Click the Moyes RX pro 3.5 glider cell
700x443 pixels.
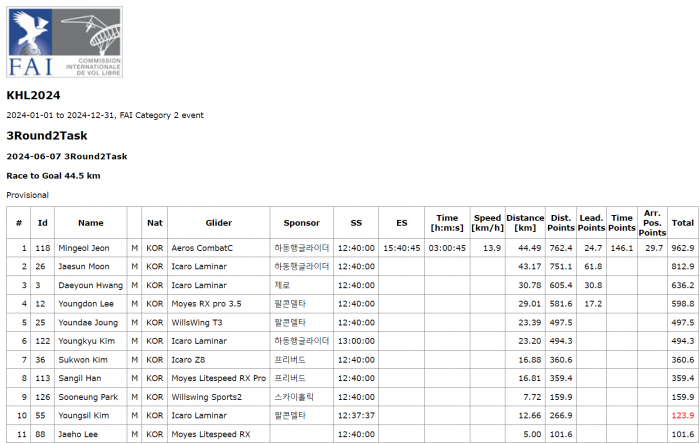[x=207, y=304]
